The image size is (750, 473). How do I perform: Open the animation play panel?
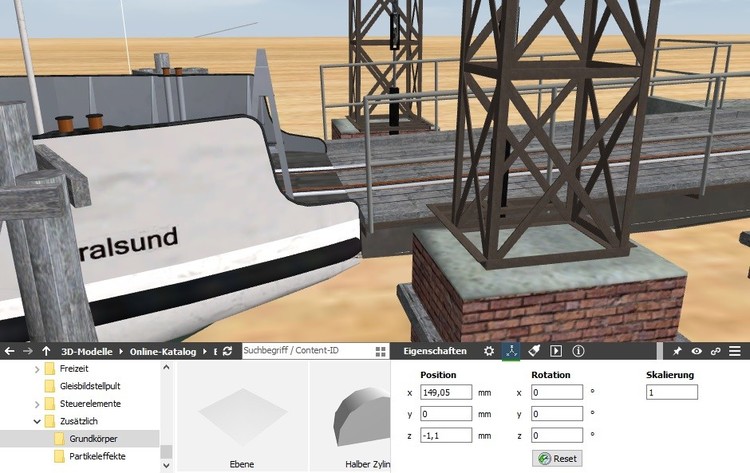556,352
